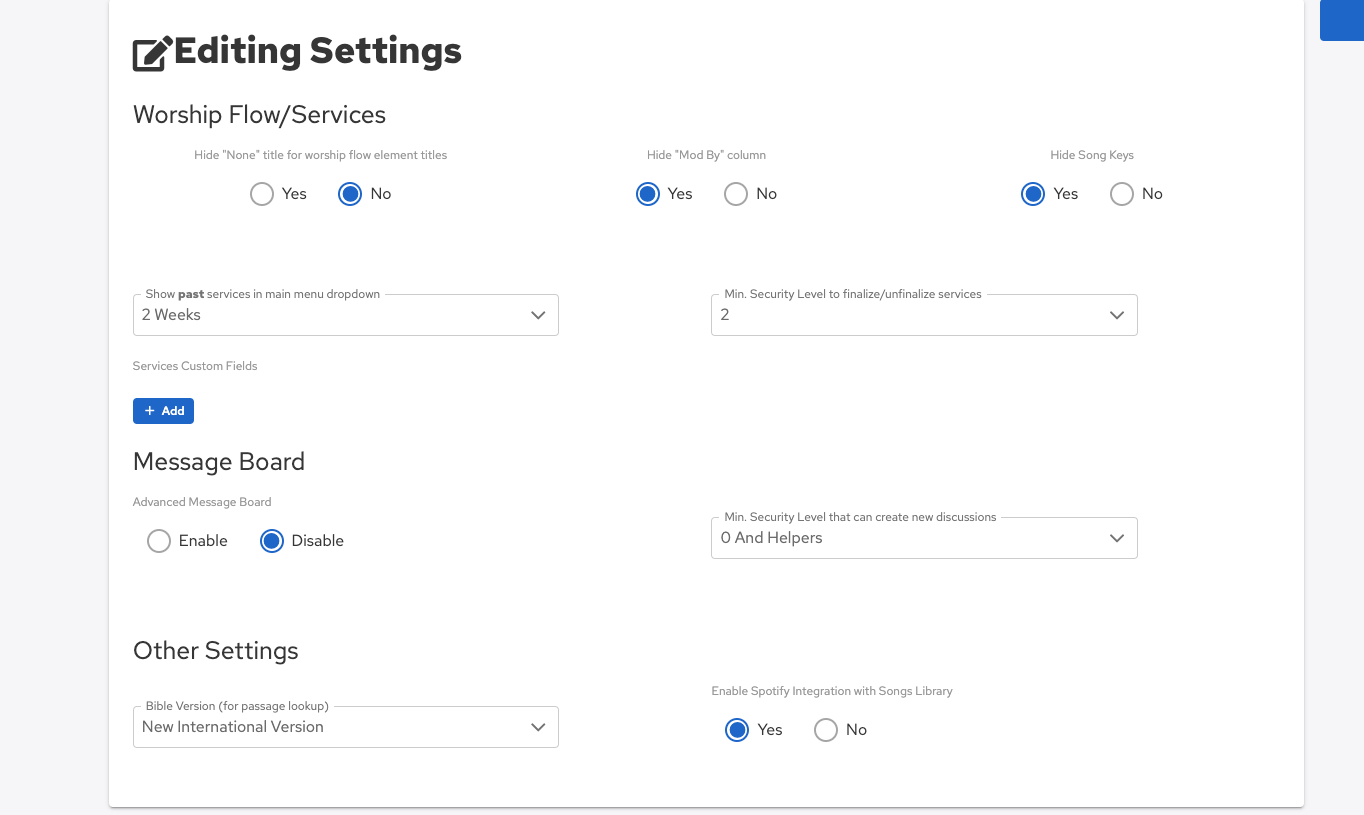Enable the Advanced Message Board
Screen dimensions: 1364x815
coord(159,541)
